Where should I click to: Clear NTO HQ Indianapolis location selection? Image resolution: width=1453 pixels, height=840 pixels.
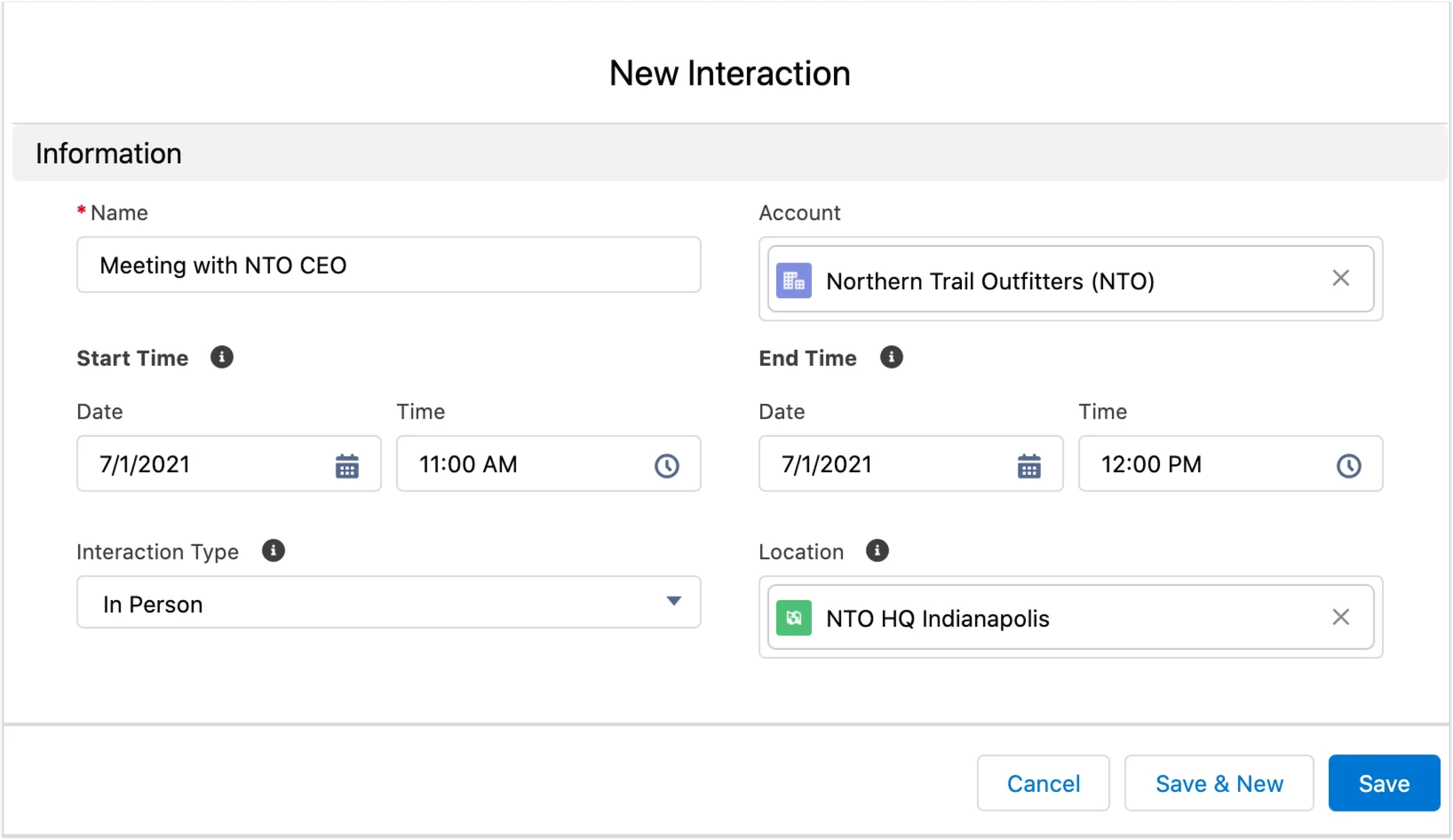pos(1340,617)
